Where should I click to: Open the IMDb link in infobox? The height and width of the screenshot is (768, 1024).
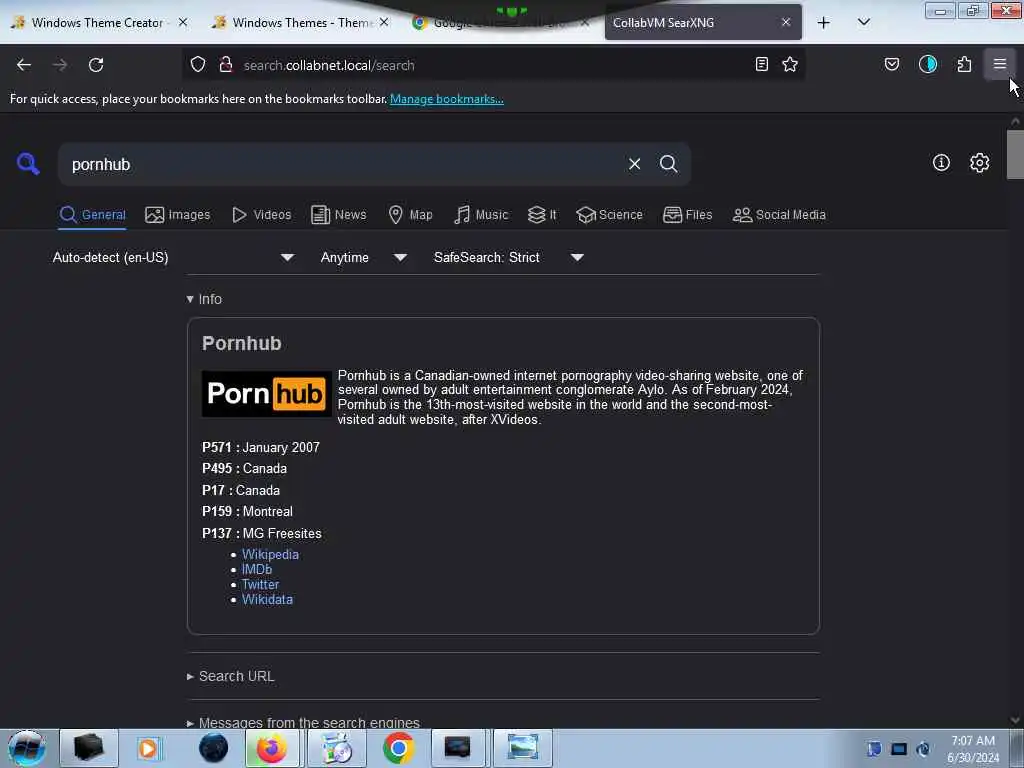(257, 569)
